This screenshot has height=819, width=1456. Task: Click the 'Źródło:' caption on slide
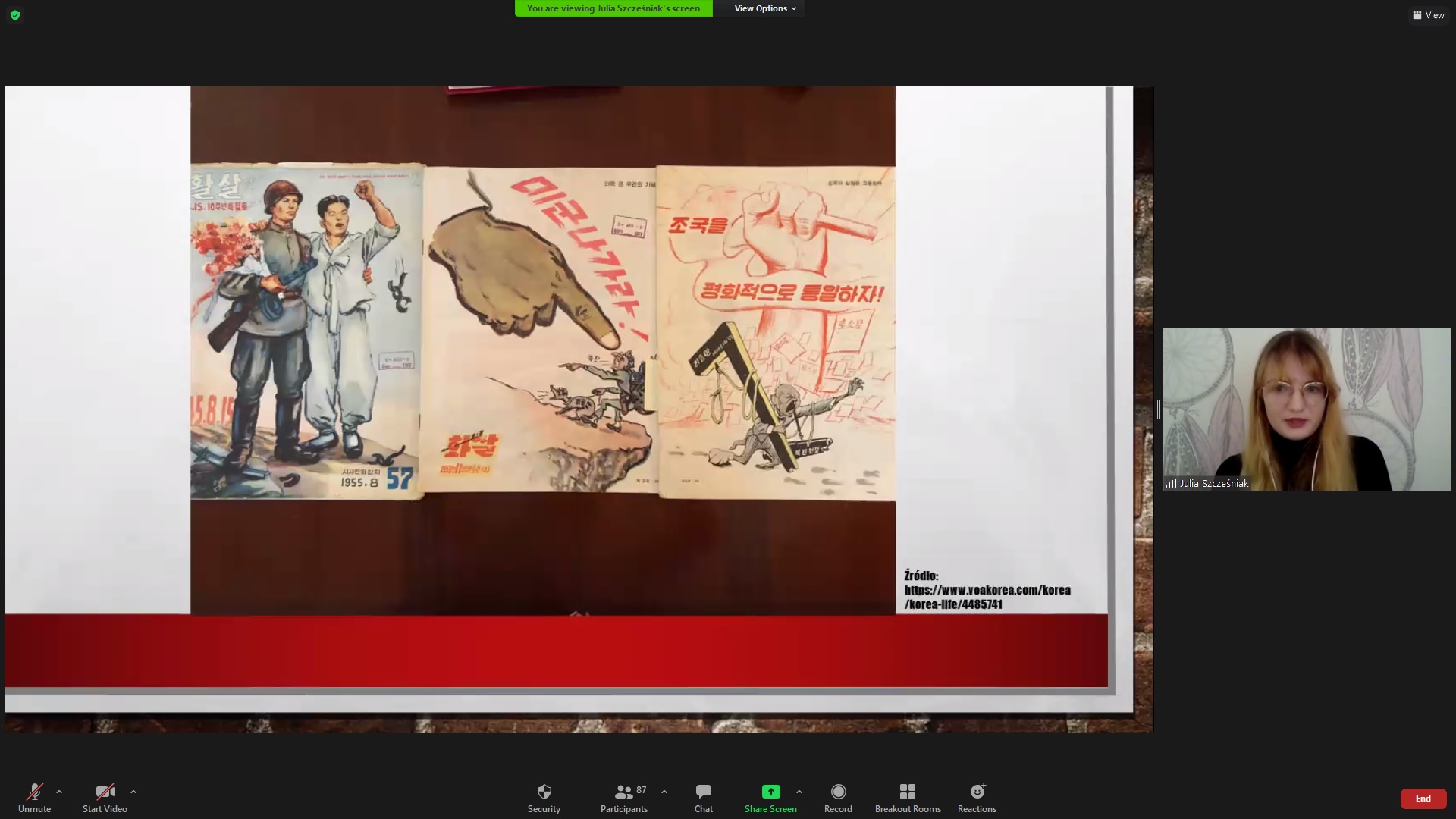(x=921, y=576)
